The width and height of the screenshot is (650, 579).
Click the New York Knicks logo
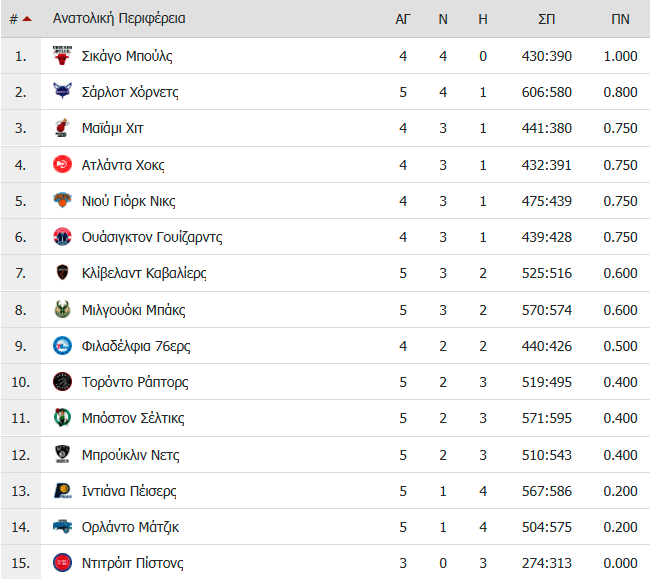click(62, 201)
